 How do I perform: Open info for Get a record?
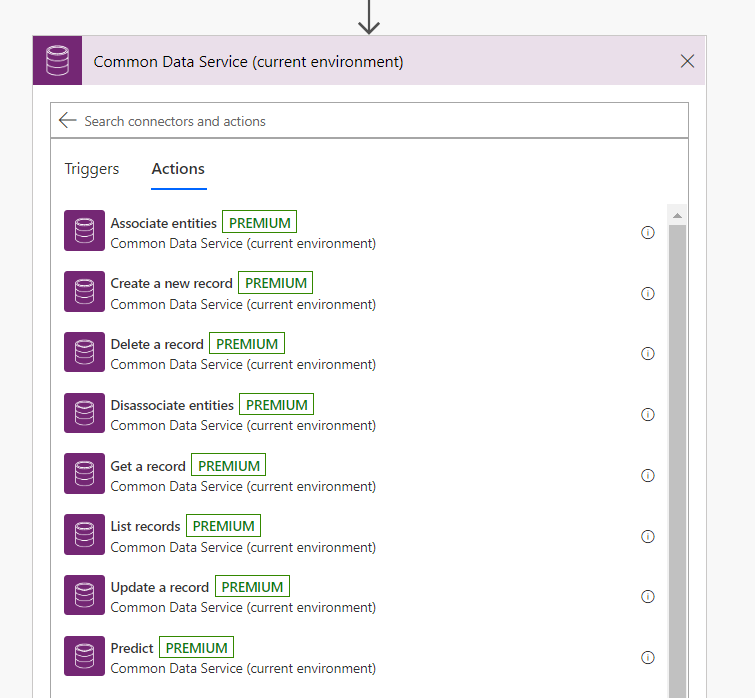coord(647,475)
